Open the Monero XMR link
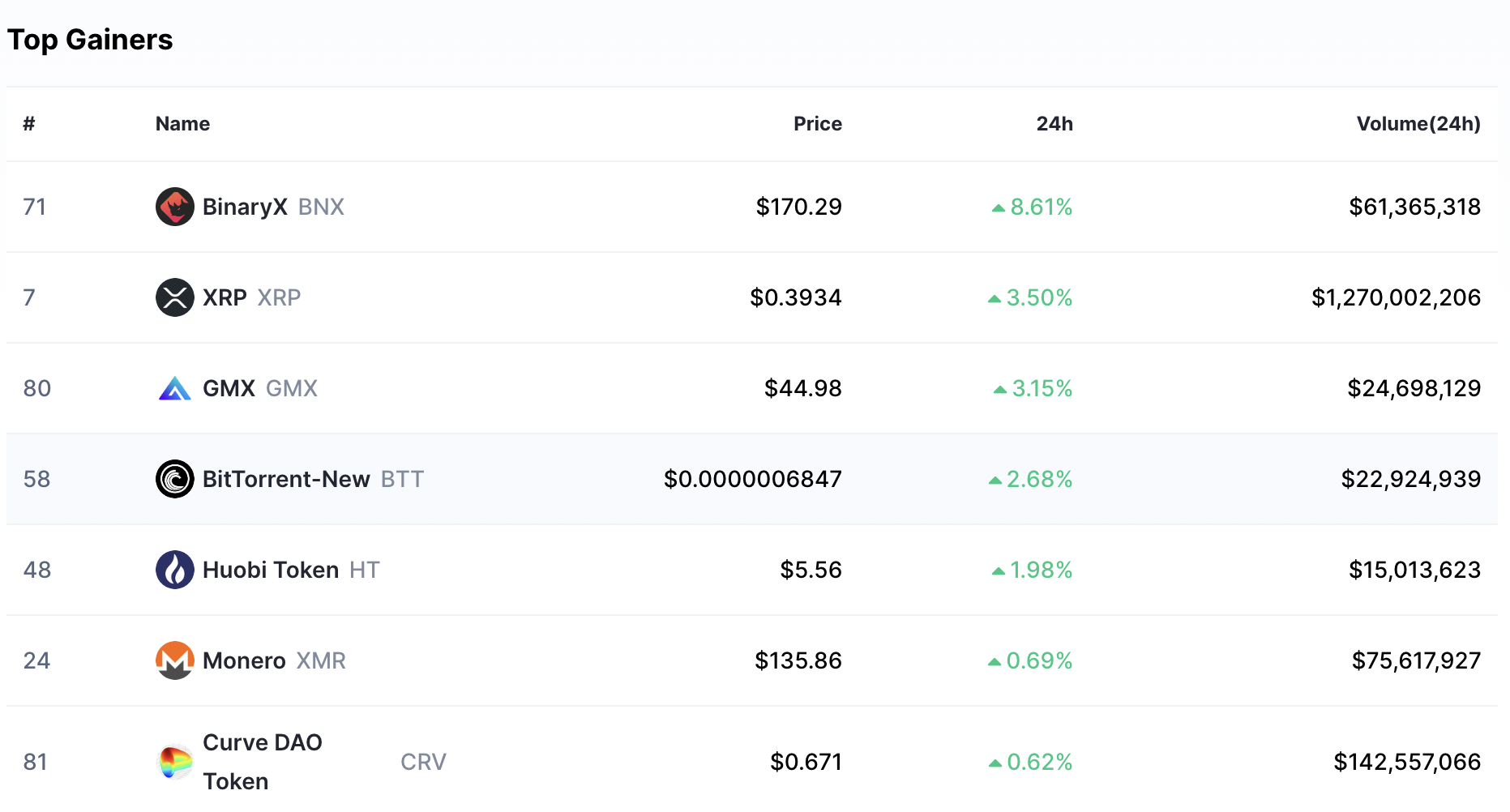Image resolution: width=1510 pixels, height=812 pixels. pos(274,660)
